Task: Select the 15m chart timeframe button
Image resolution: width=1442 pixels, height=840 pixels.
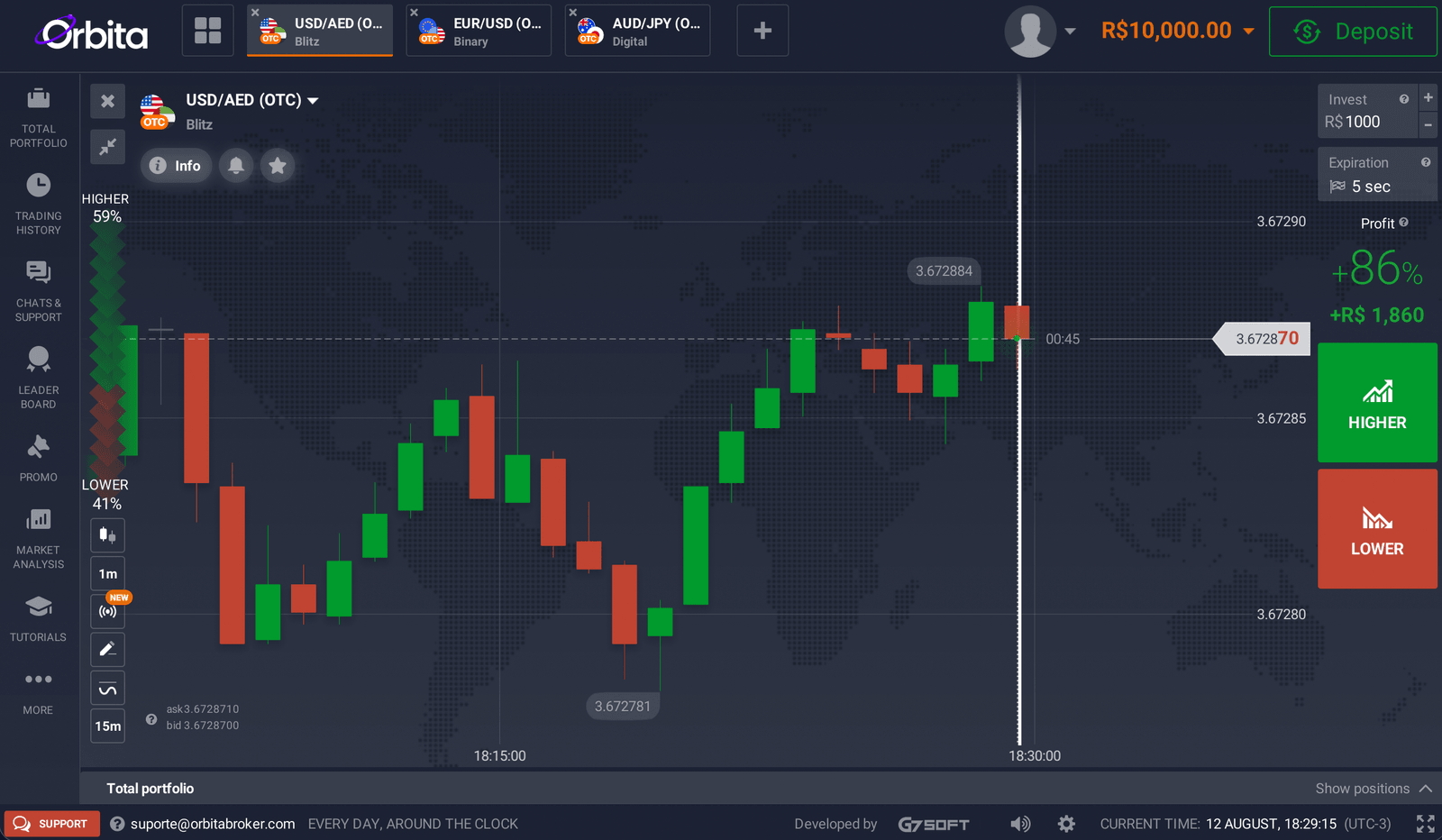Action: coord(107,726)
